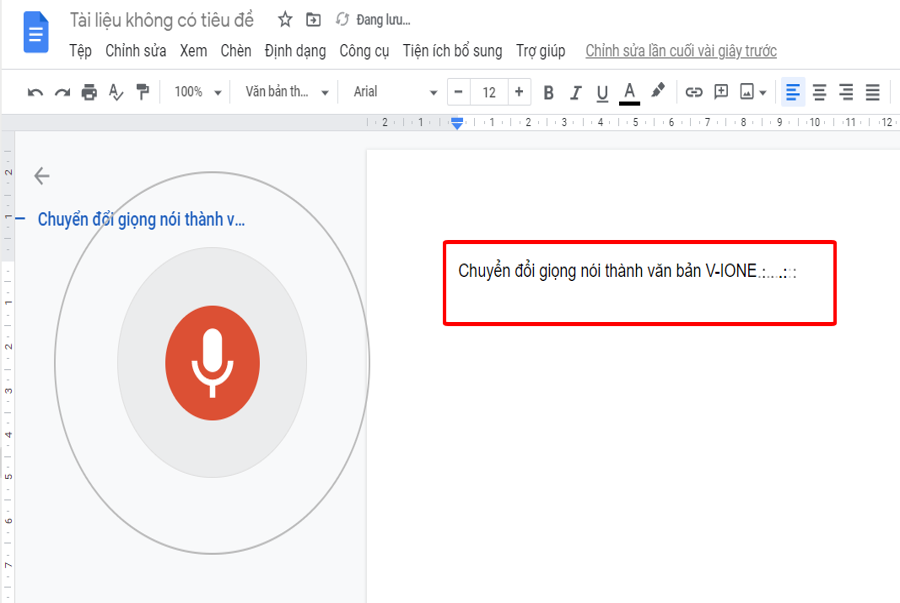Open the Định dạng menu
This screenshot has width=900, height=603.
pos(295,51)
